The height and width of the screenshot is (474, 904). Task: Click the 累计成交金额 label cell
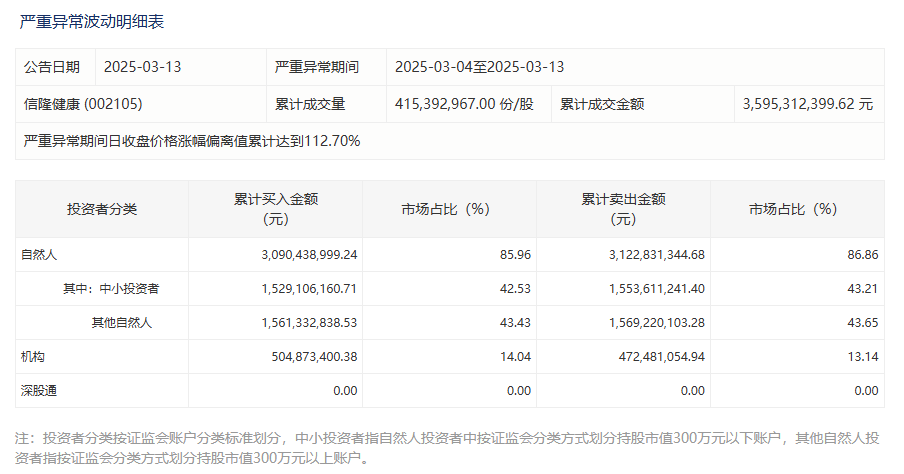pos(601,103)
